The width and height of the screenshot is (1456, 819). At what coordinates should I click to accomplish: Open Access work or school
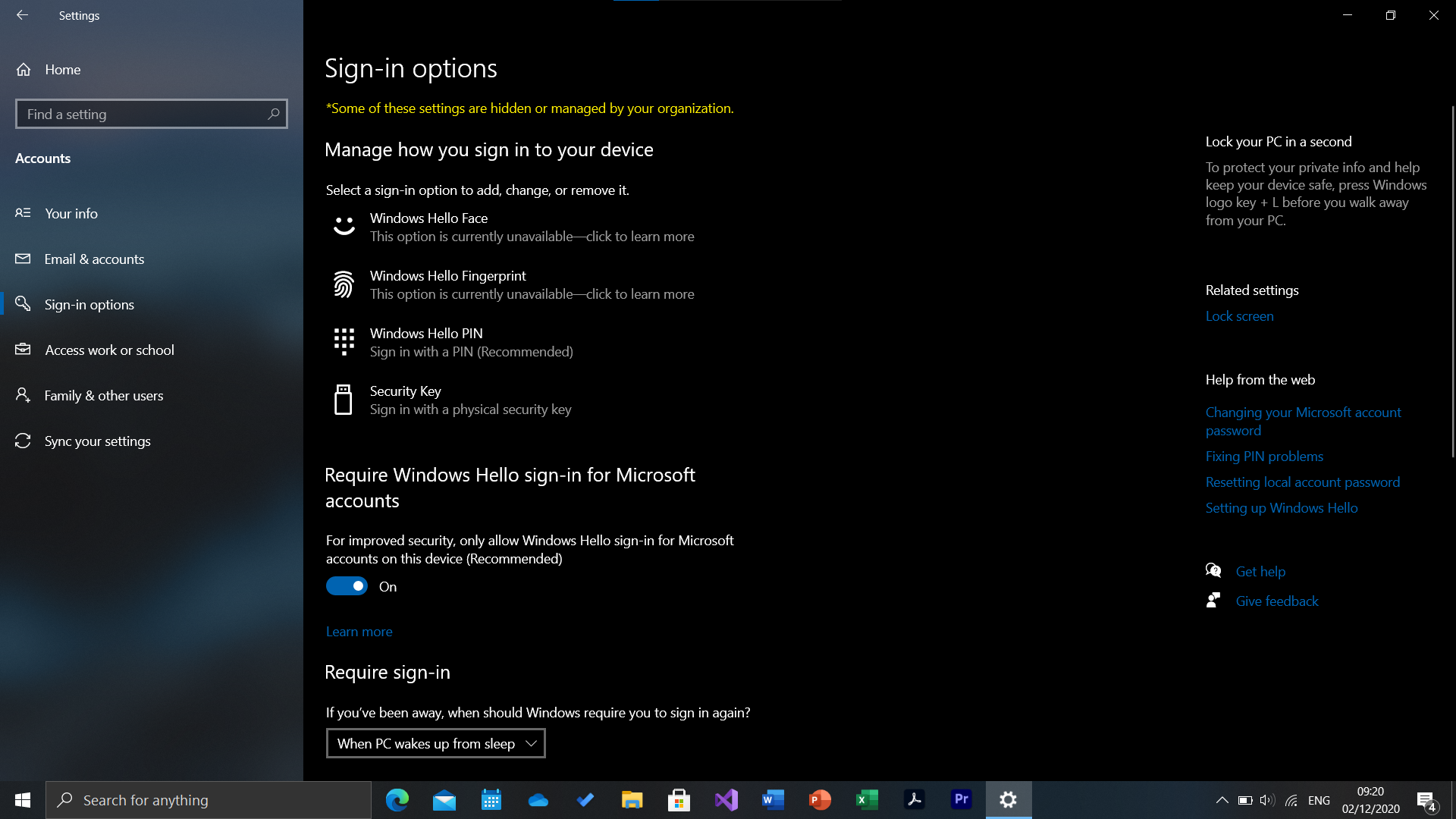click(152, 350)
